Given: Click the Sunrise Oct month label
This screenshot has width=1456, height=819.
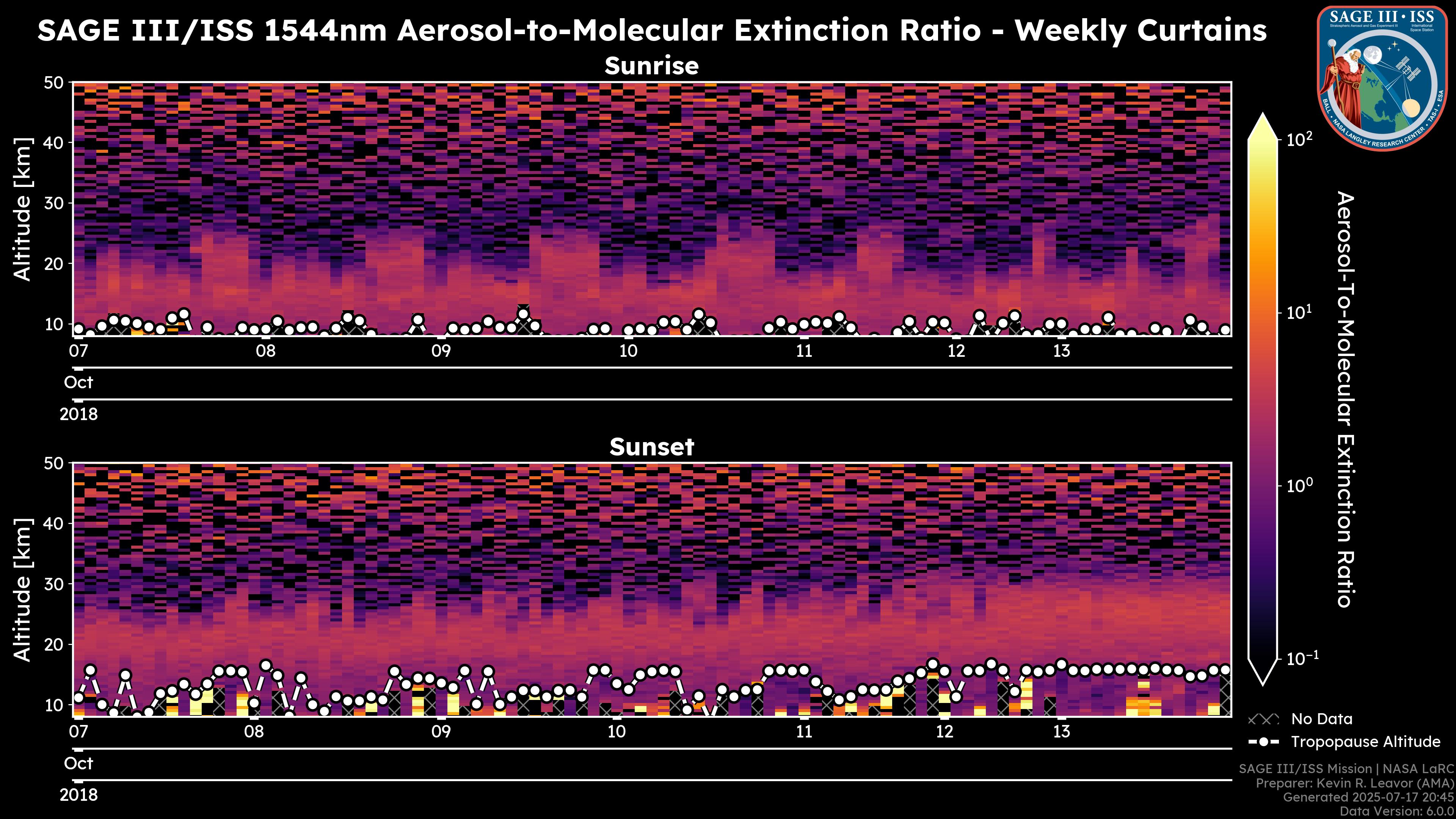Looking at the screenshot, I should coord(78,383).
